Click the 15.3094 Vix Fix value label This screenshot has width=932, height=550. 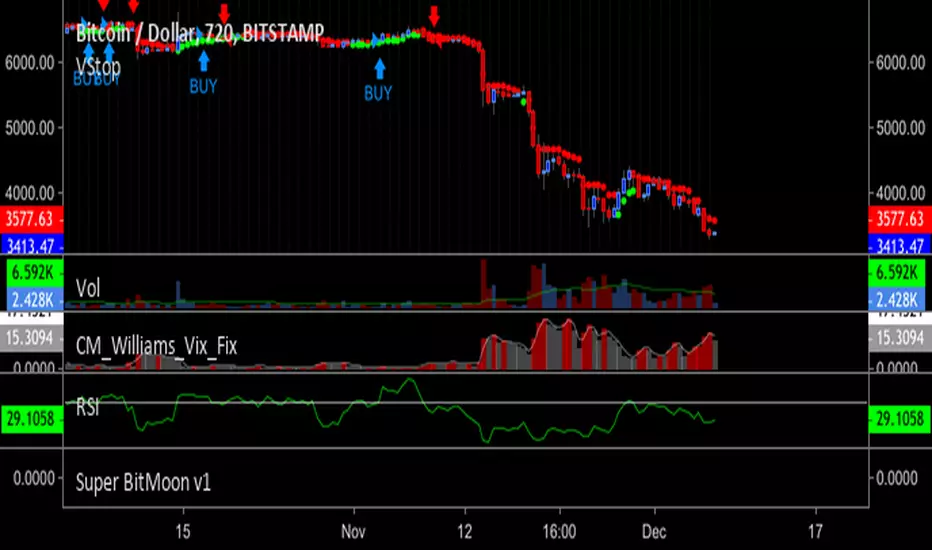(32, 338)
